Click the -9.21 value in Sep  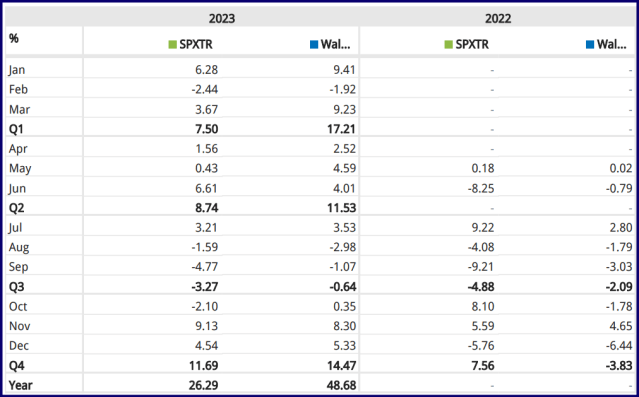coord(481,267)
